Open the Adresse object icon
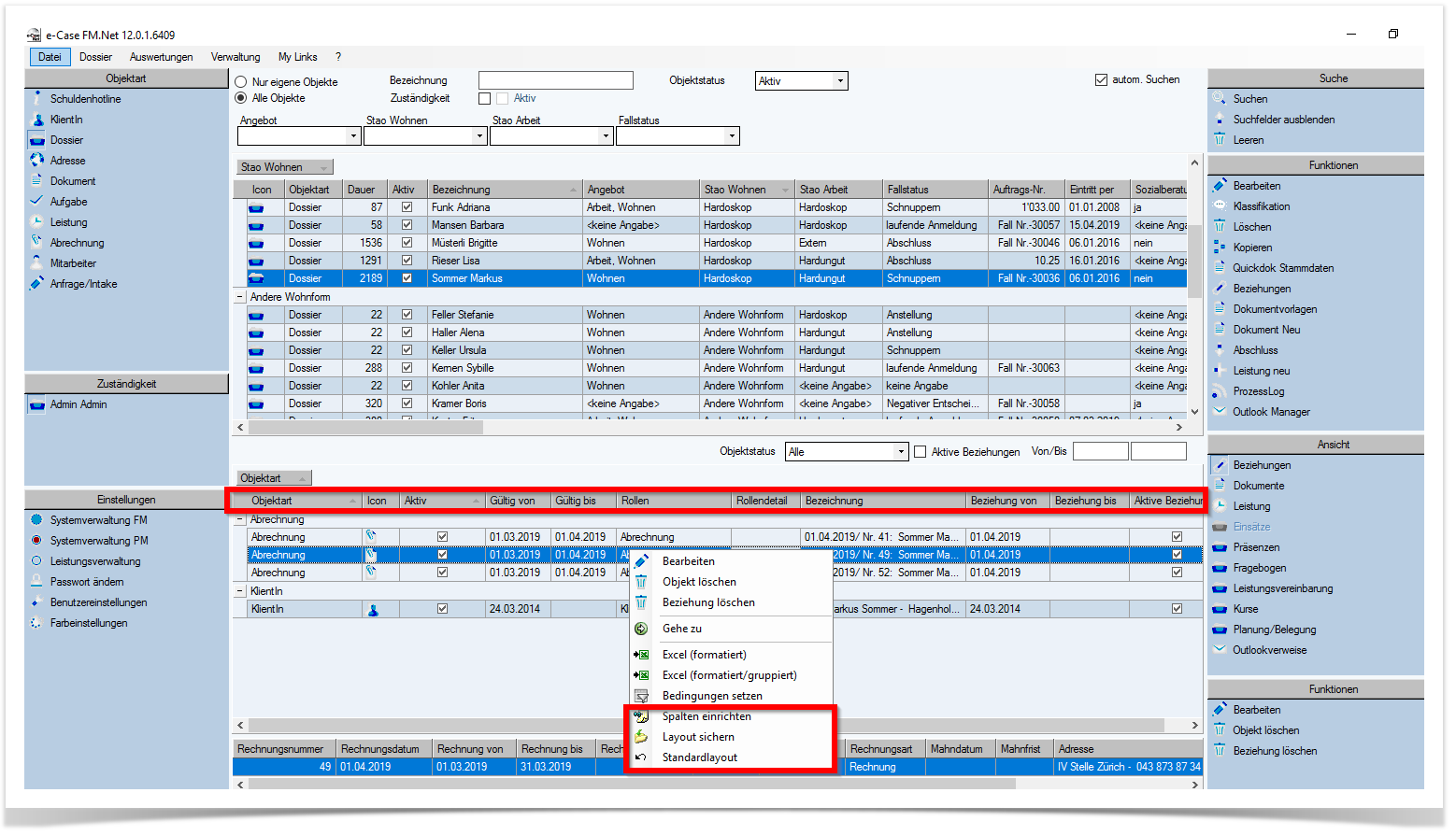This screenshot has height=835, width=1456. (x=37, y=161)
